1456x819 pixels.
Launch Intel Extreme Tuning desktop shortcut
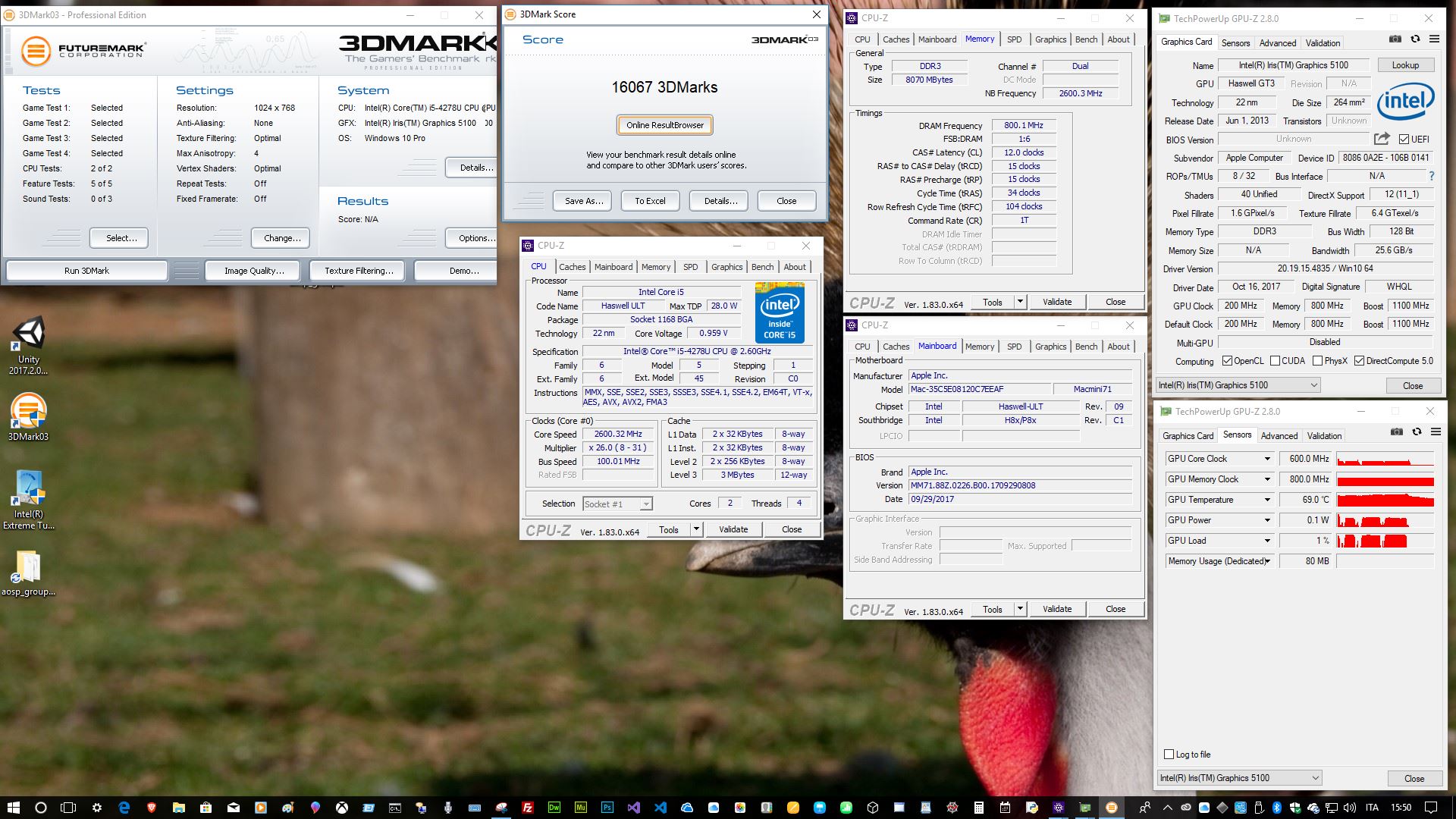pos(28,500)
